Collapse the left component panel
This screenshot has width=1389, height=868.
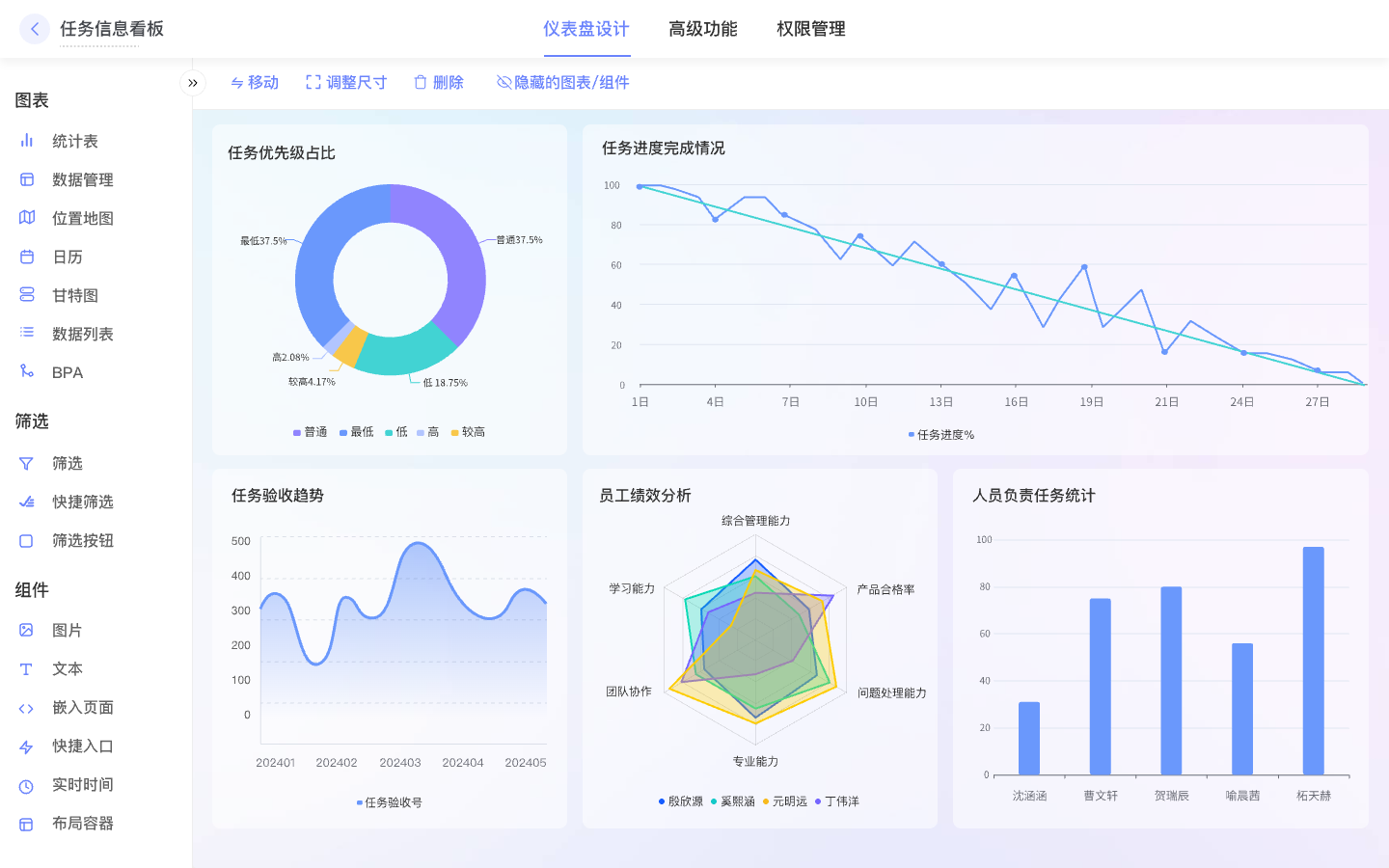(193, 83)
